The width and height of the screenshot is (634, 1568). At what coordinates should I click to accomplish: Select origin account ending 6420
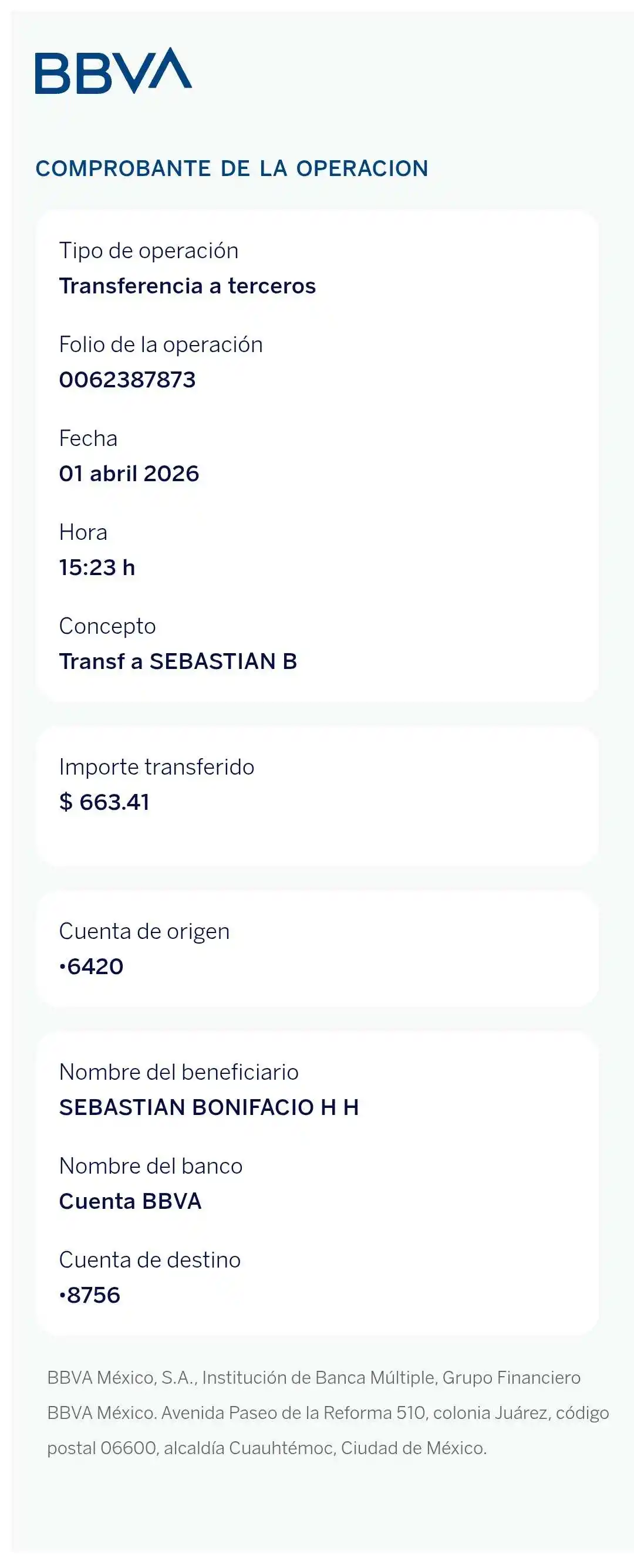[x=92, y=967]
